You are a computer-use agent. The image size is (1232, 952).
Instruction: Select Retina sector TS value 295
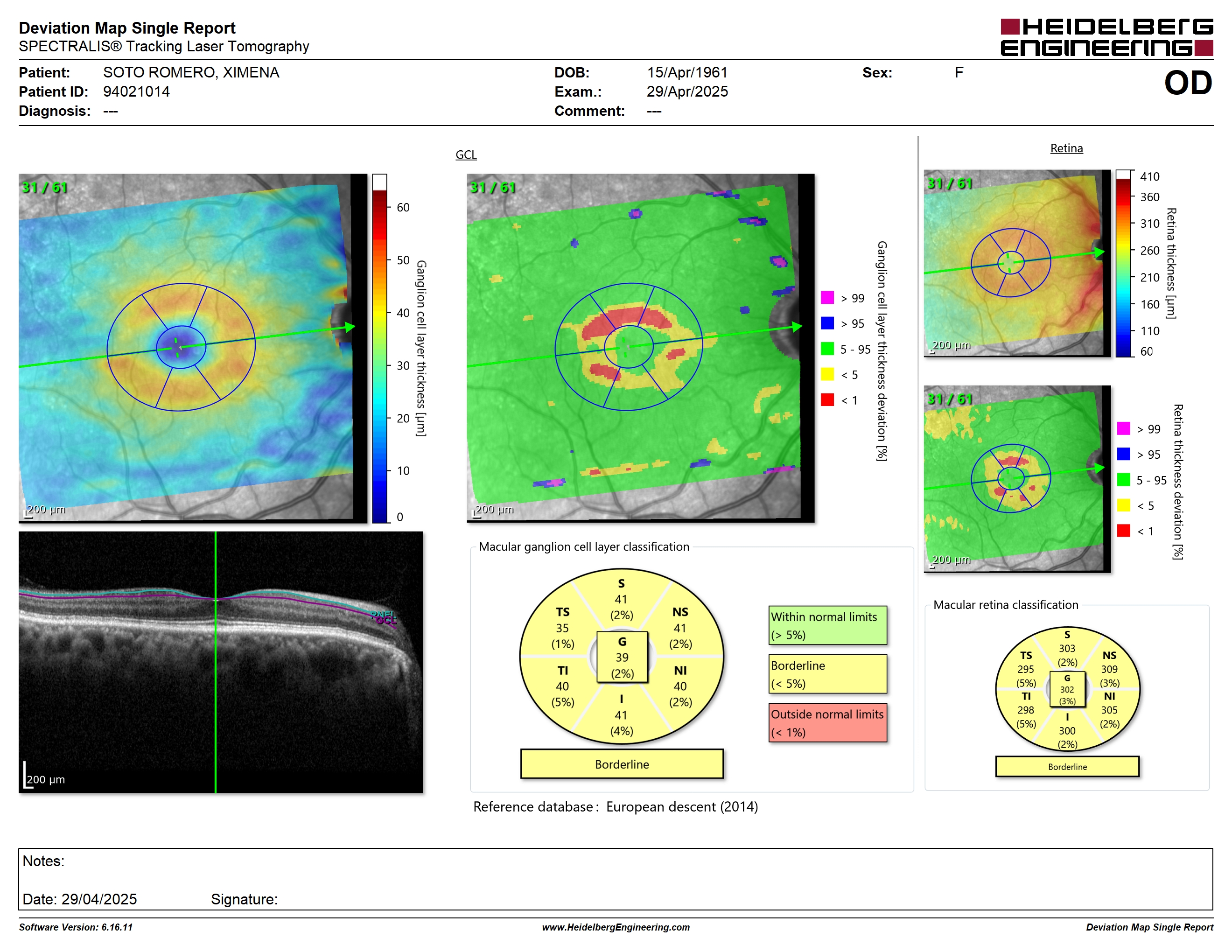[x=1026, y=670]
